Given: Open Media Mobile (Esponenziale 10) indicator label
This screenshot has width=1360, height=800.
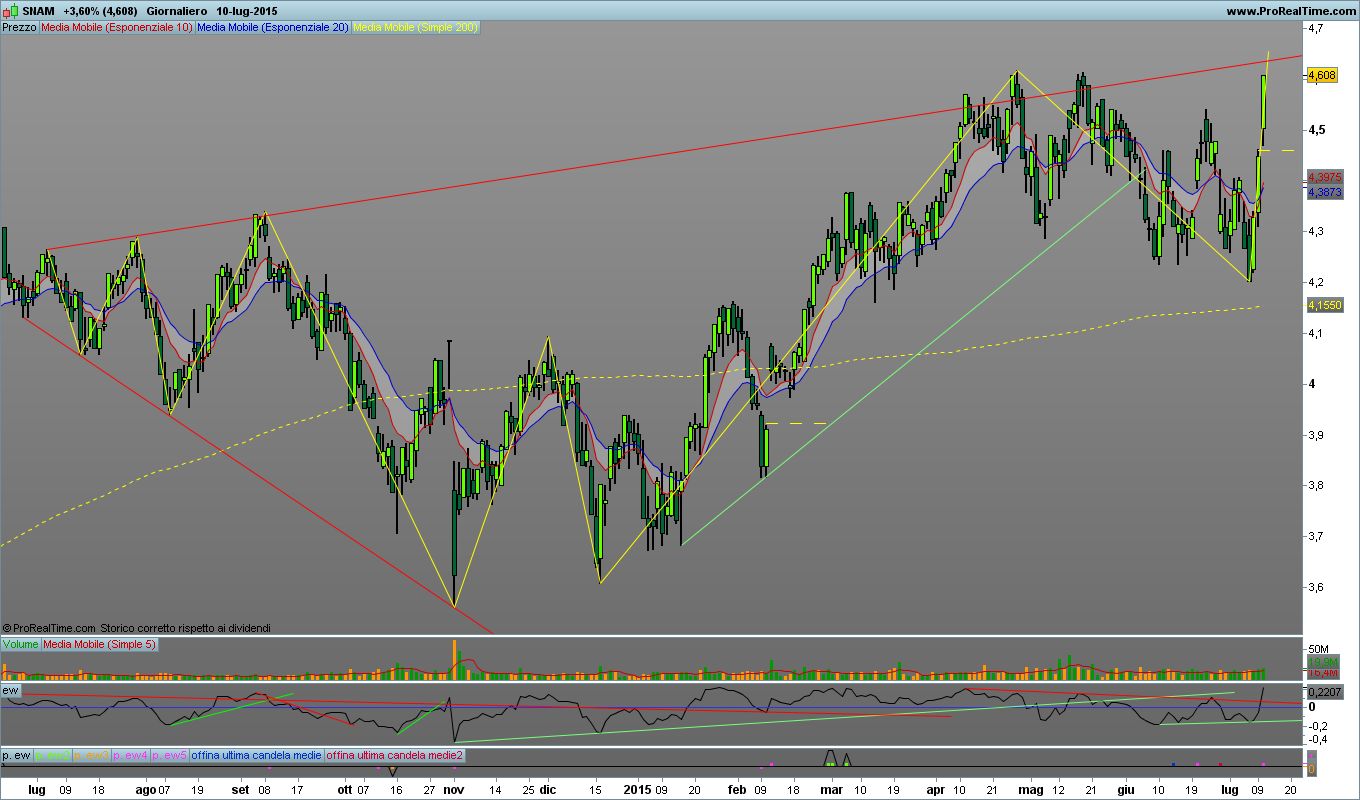Looking at the screenshot, I should click(117, 28).
